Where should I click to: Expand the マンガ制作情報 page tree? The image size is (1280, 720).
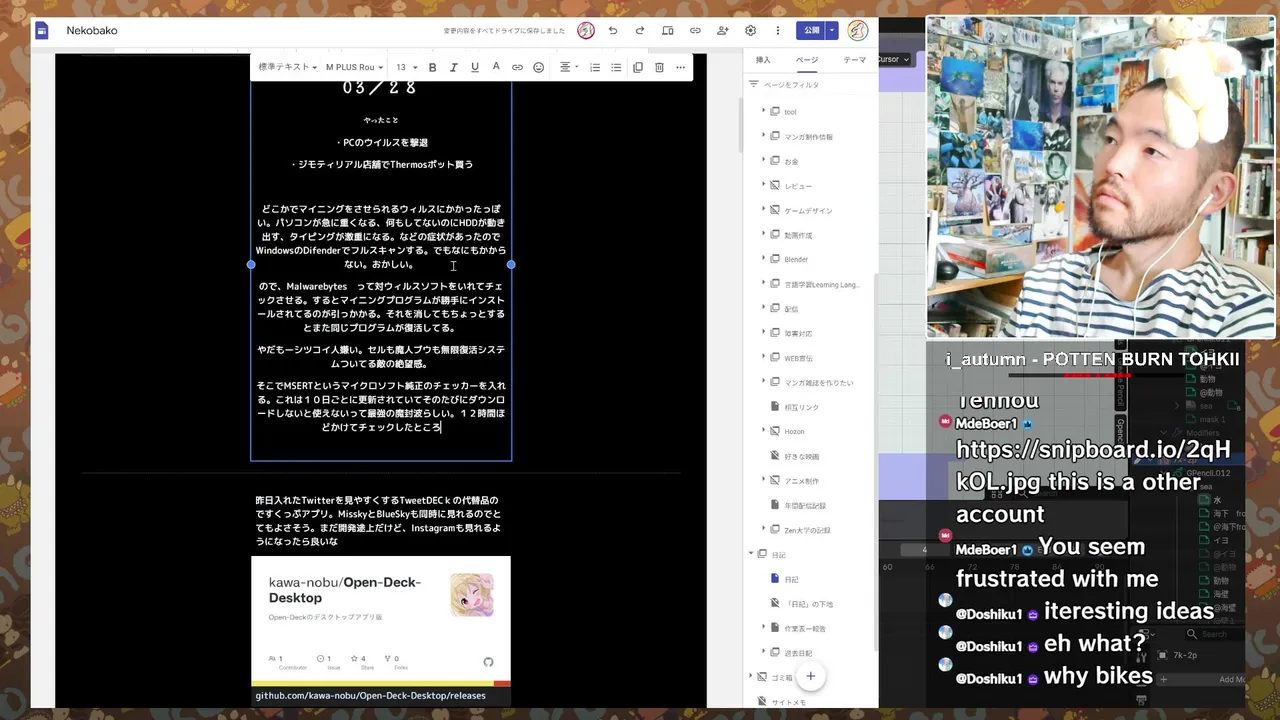click(x=763, y=136)
